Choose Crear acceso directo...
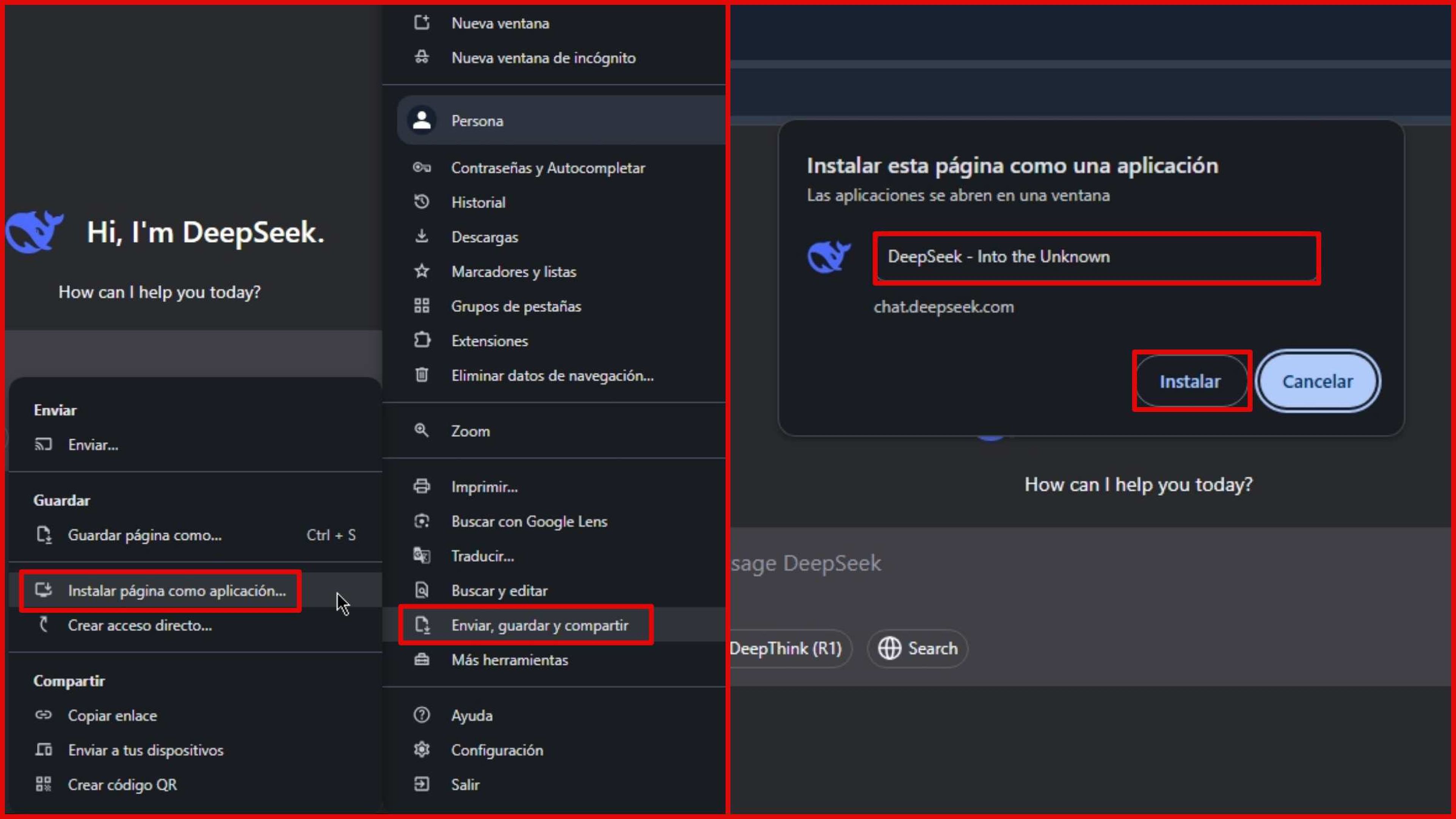Screen dimensions: 1456x819 pos(195,624)
